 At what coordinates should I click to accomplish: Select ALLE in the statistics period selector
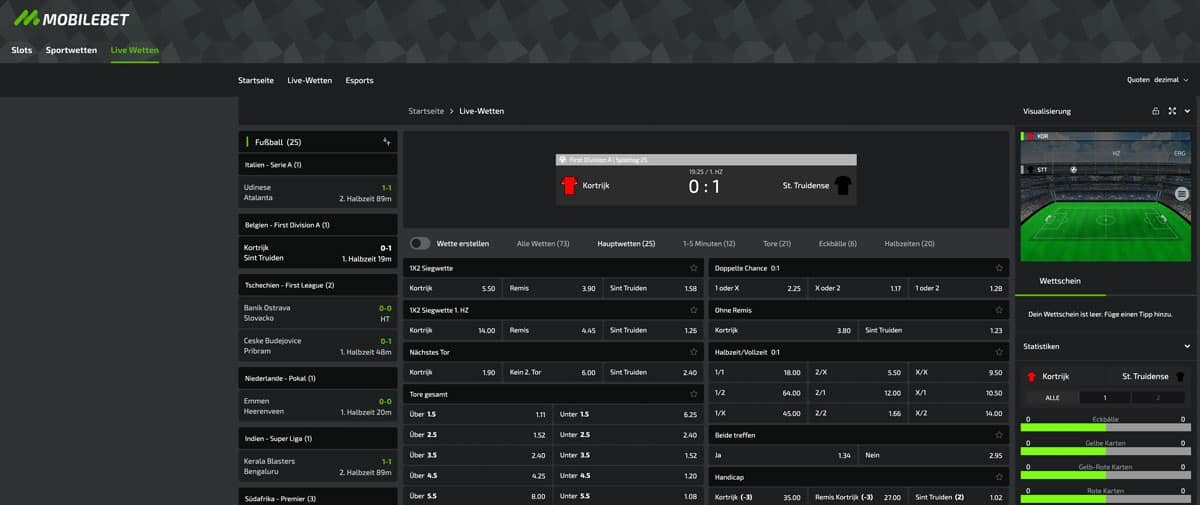1052,397
